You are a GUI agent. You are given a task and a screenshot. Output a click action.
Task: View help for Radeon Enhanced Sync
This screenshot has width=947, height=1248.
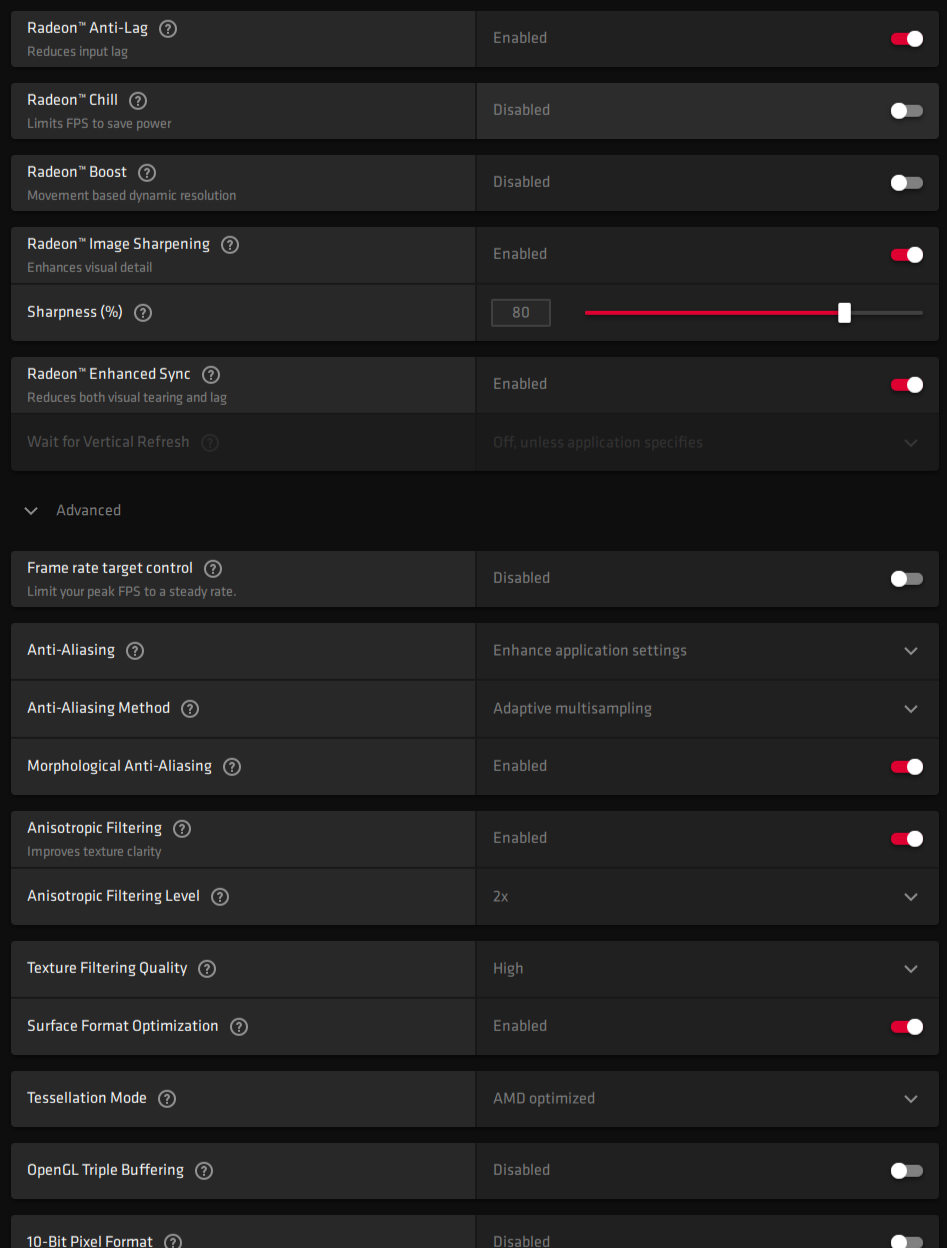(210, 375)
